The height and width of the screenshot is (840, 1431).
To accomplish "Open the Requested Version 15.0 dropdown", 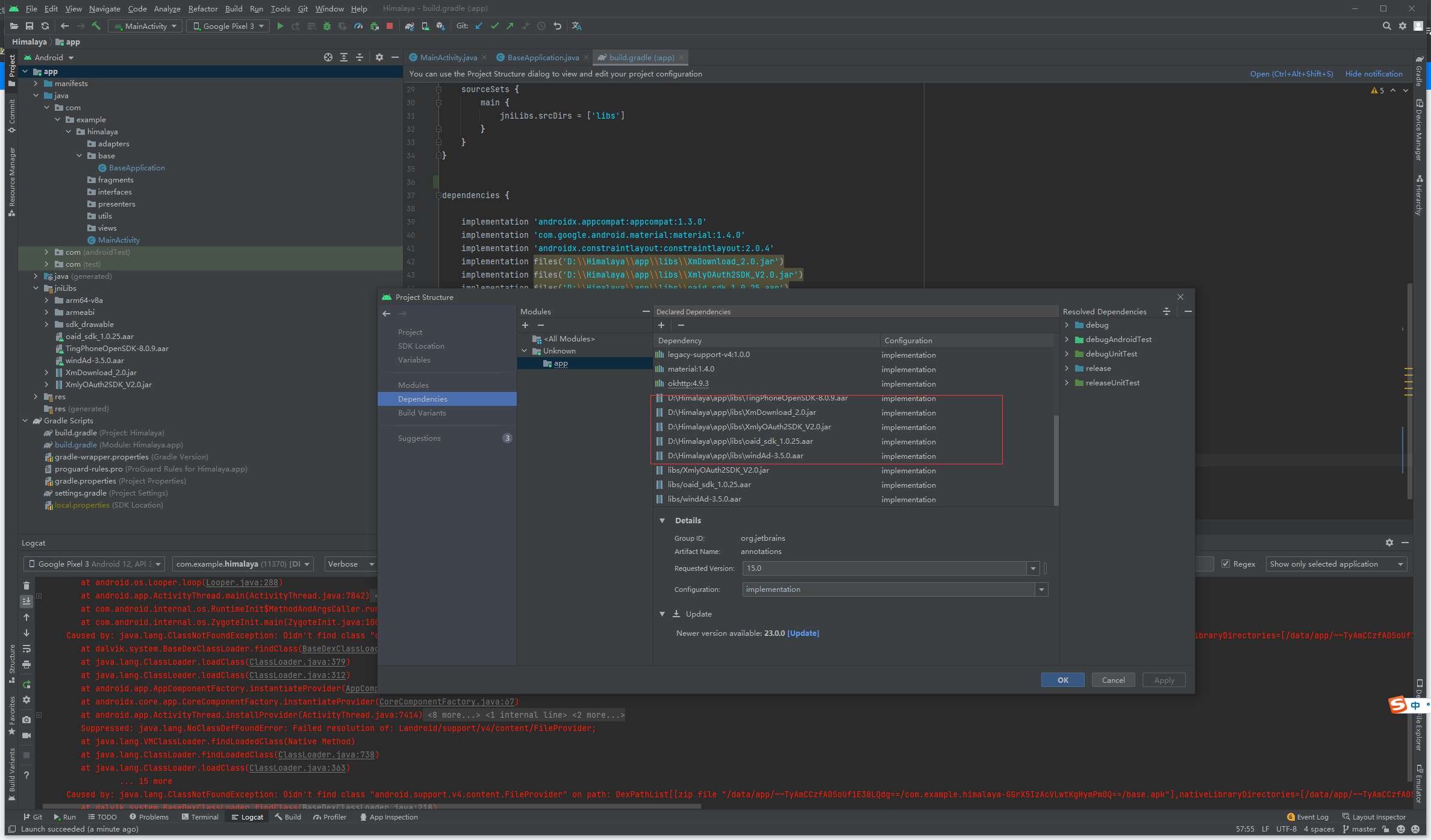I will tap(1033, 568).
